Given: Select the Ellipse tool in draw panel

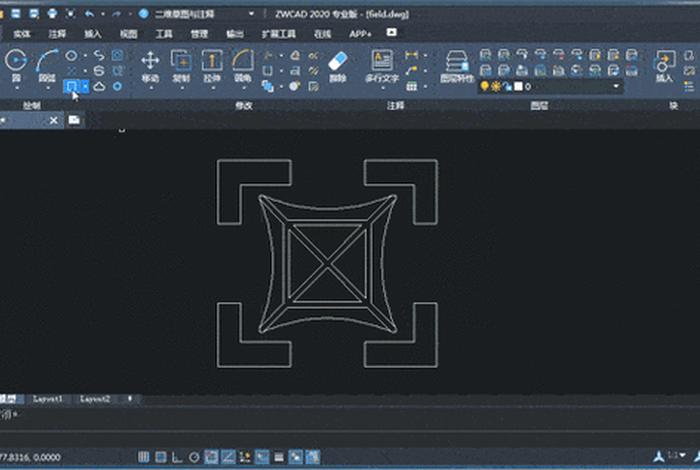Looking at the screenshot, I should point(71,55).
